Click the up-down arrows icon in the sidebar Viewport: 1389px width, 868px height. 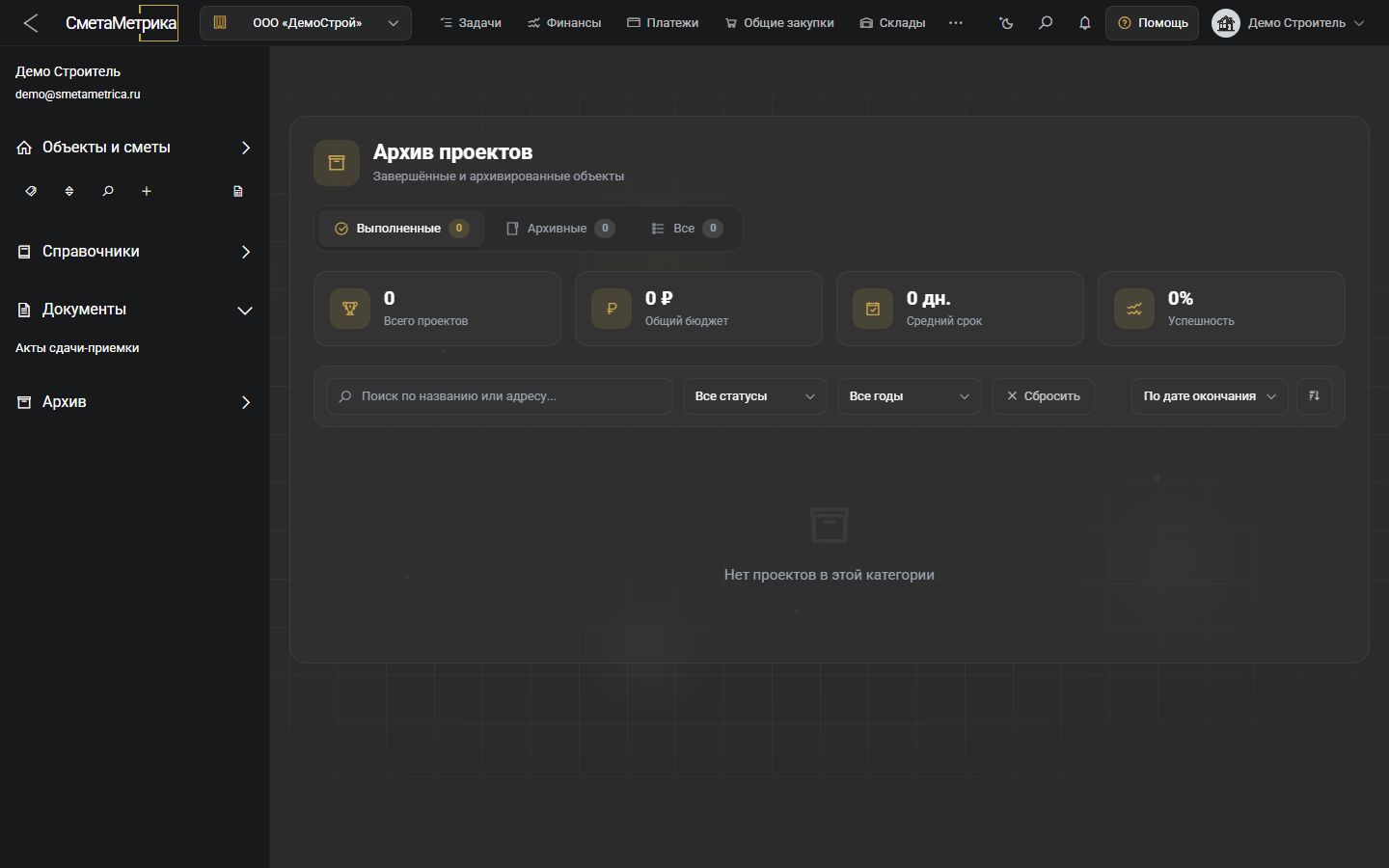69,191
